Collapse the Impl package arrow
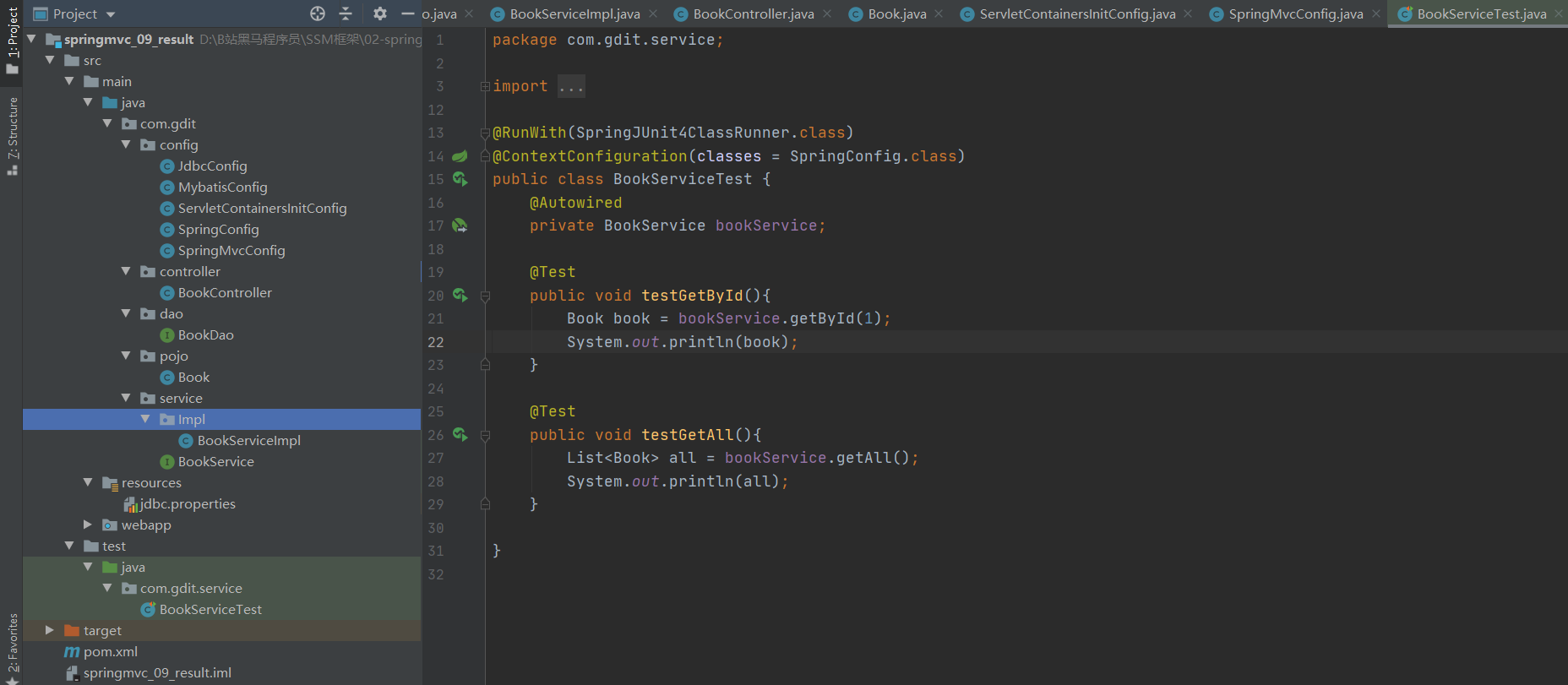Image resolution: width=1568 pixels, height=685 pixels. [x=145, y=419]
